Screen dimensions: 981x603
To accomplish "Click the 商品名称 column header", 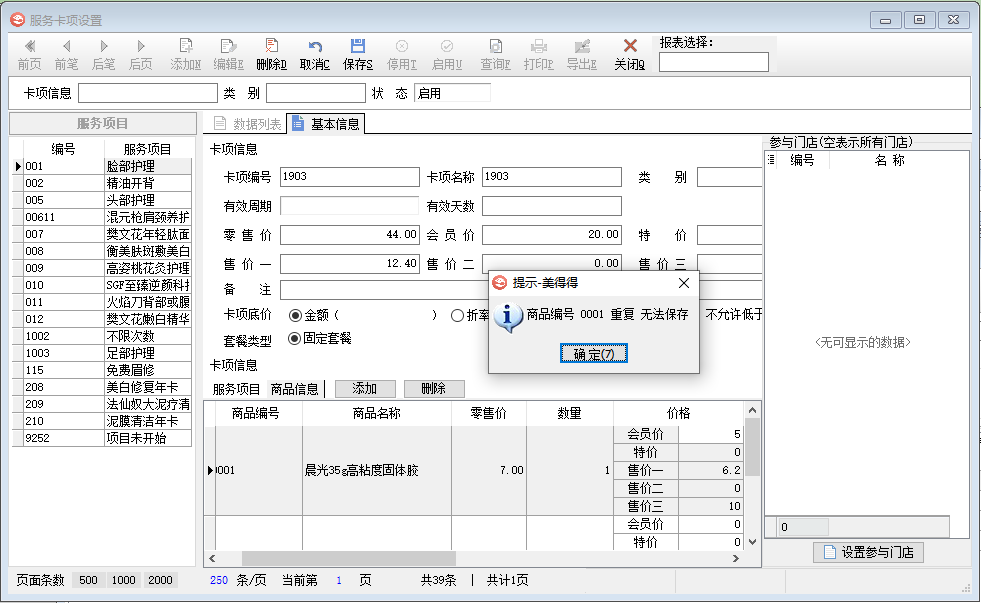I will 377,413.
